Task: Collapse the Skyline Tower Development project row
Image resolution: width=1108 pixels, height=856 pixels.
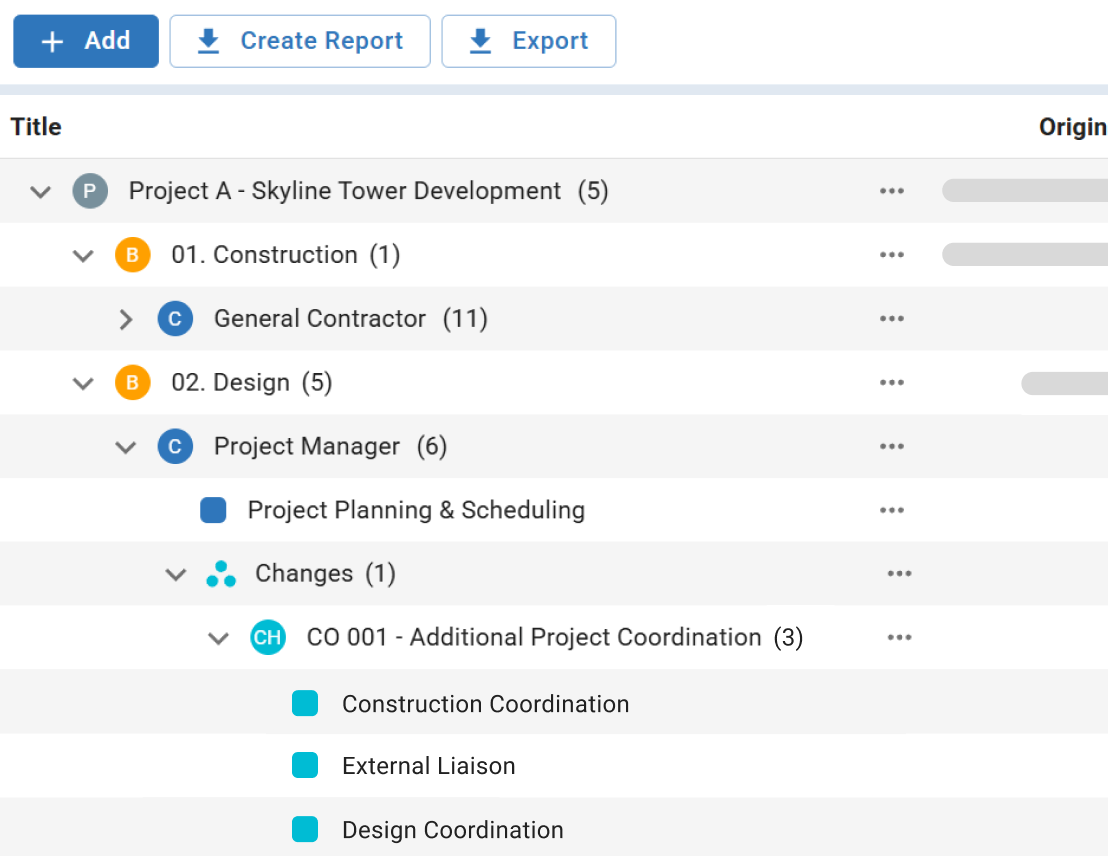Action: coord(40,190)
